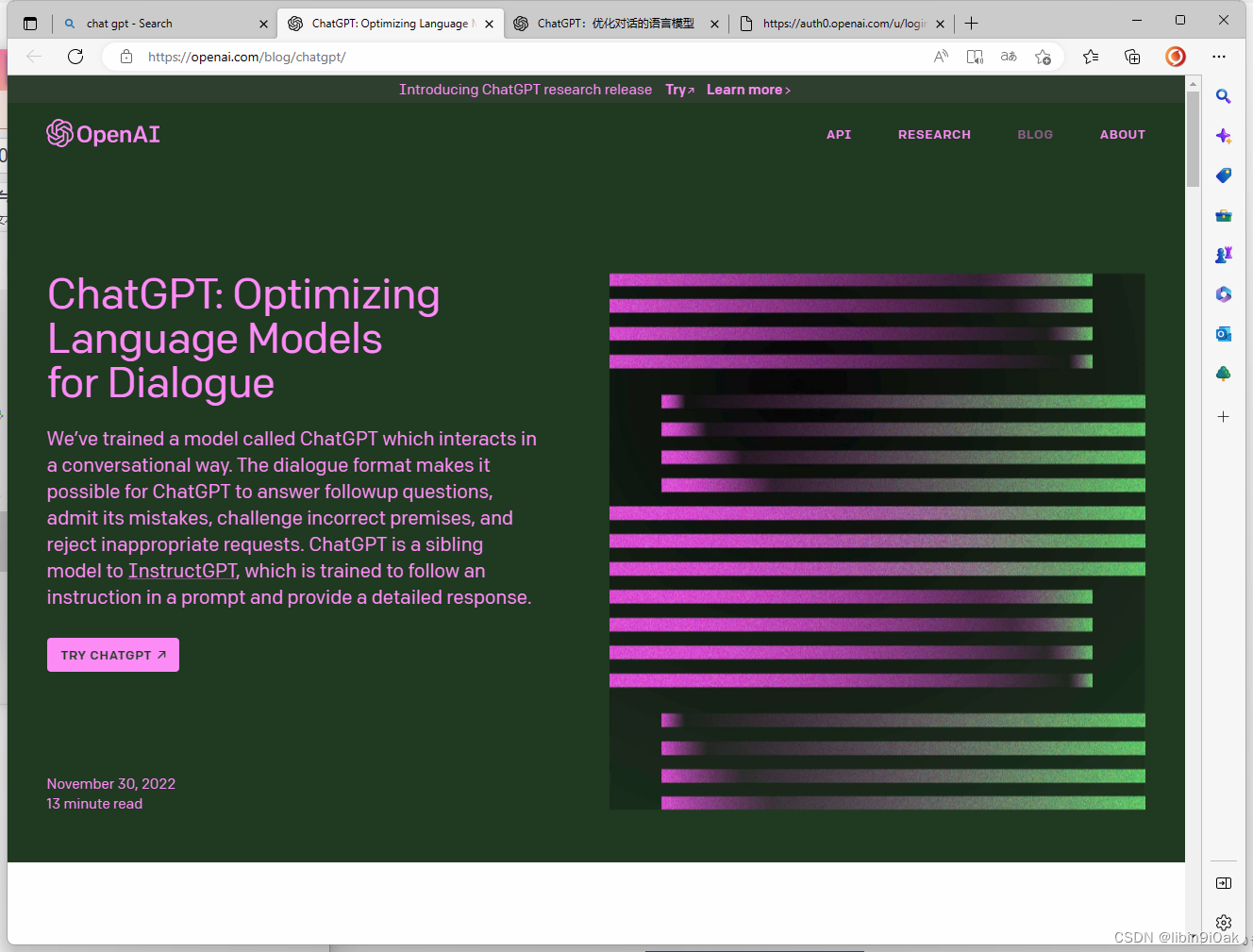Viewport: 1253px width, 952px height.
Task: Open the sidebar Outlook icon
Action: coord(1224,334)
